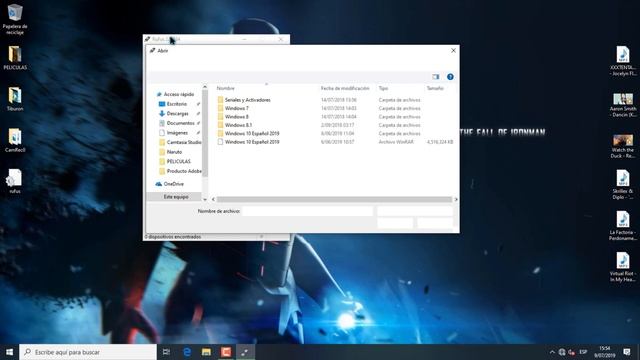Select the PELICULAS desktop icon
The image size is (640, 360).
tap(15, 58)
